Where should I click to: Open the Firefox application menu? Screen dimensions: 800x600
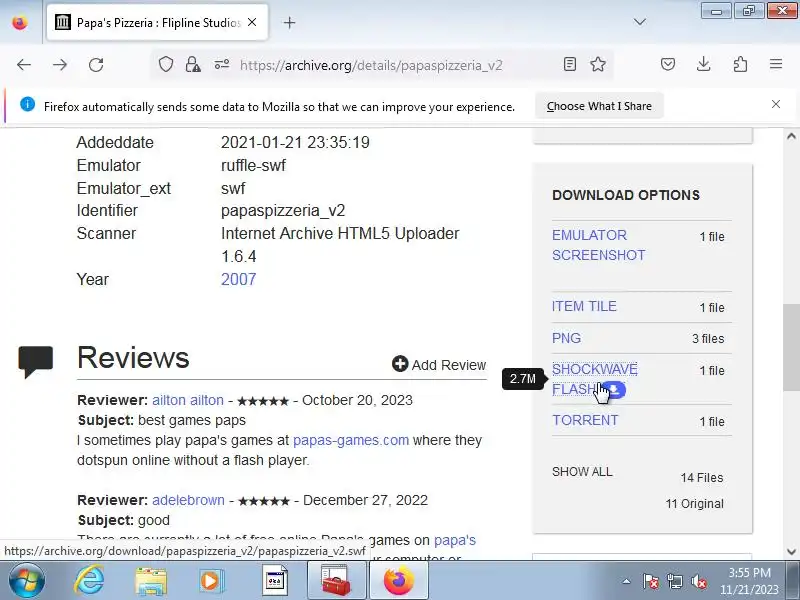coord(776,64)
